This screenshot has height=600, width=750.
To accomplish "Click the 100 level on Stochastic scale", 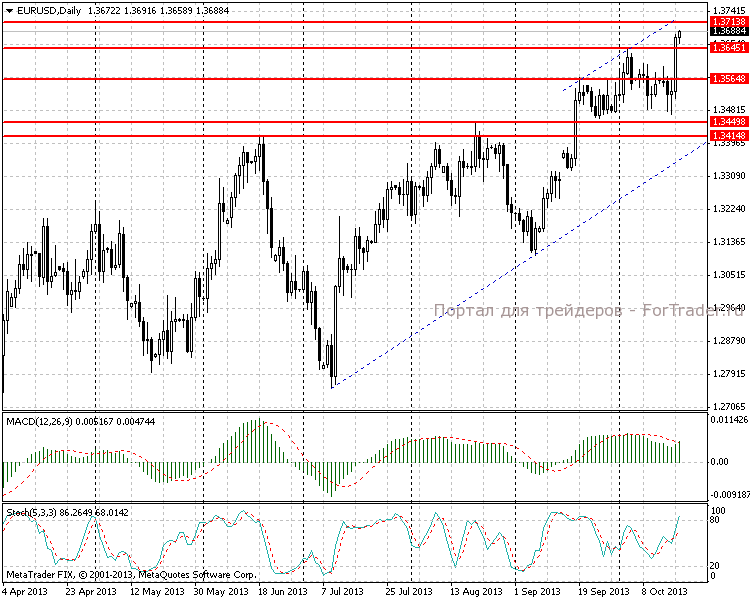I will coord(718,511).
